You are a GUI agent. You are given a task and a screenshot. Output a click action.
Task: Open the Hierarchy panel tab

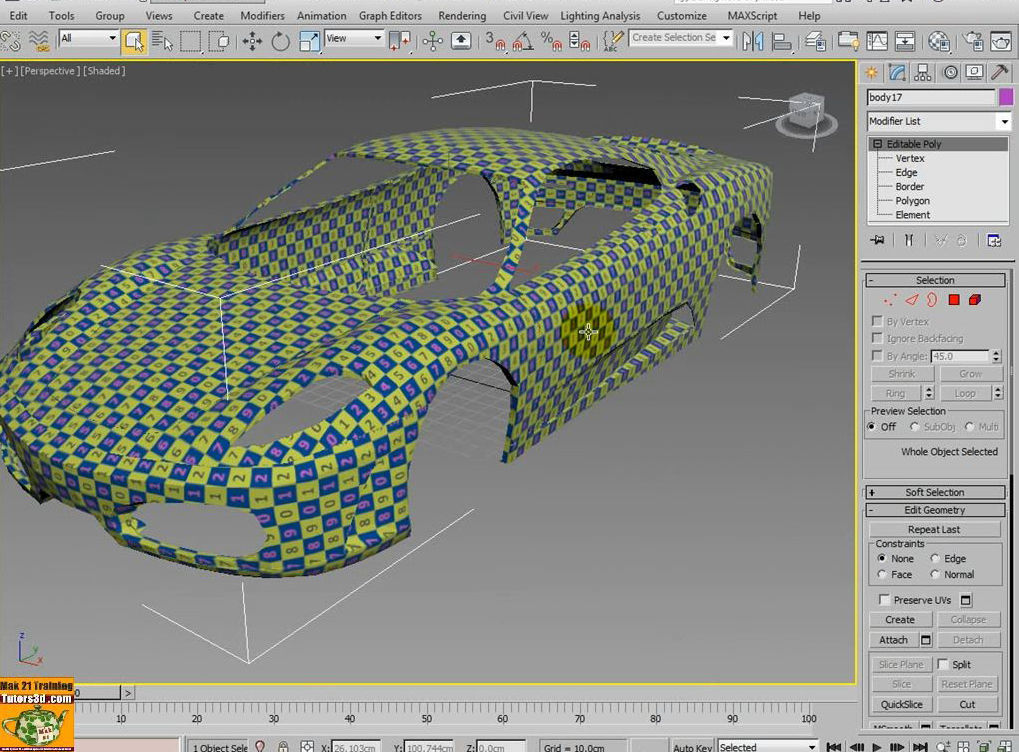click(x=923, y=72)
